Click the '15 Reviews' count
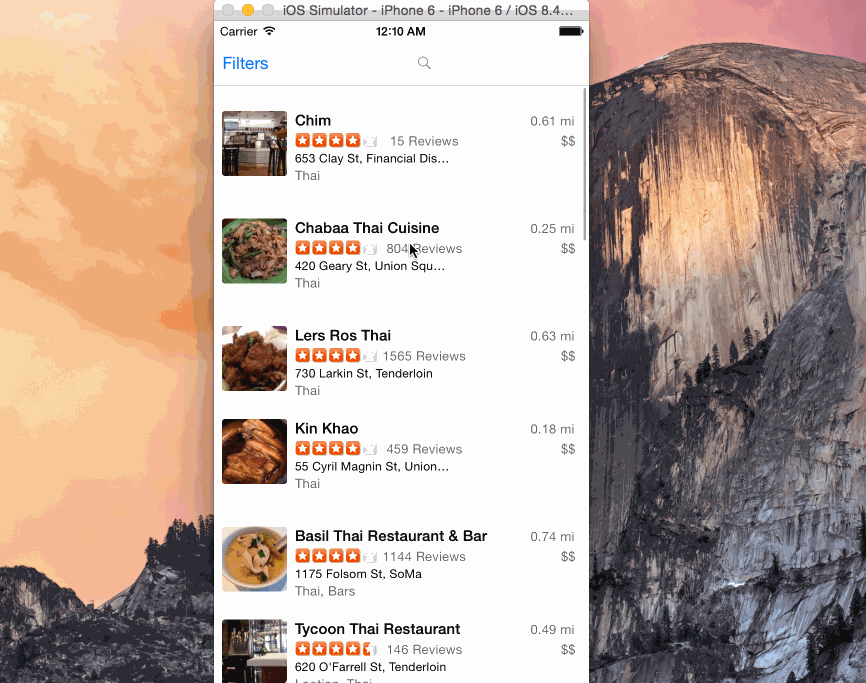This screenshot has height=683, width=866. 424,141
